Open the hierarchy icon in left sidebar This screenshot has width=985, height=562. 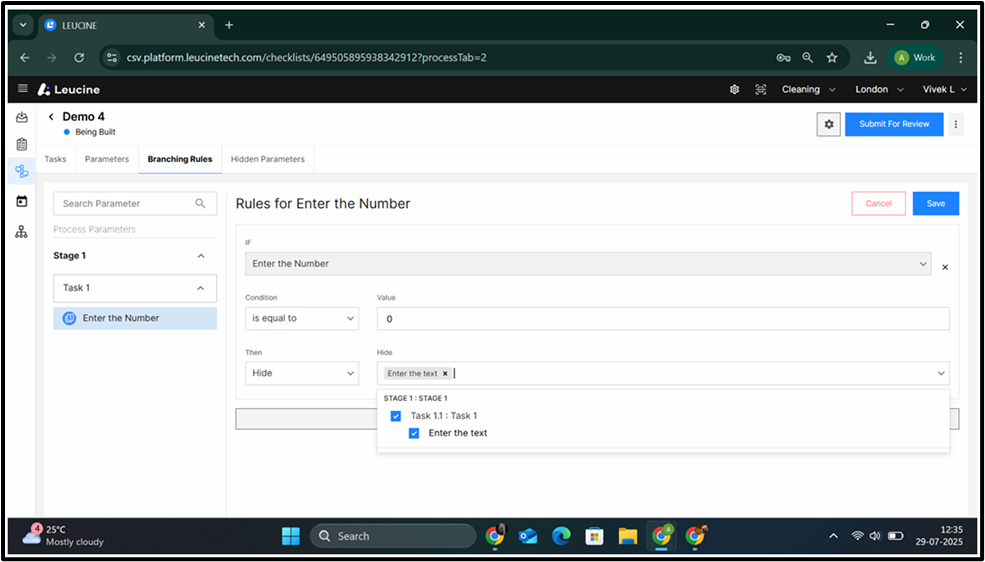click(x=22, y=232)
